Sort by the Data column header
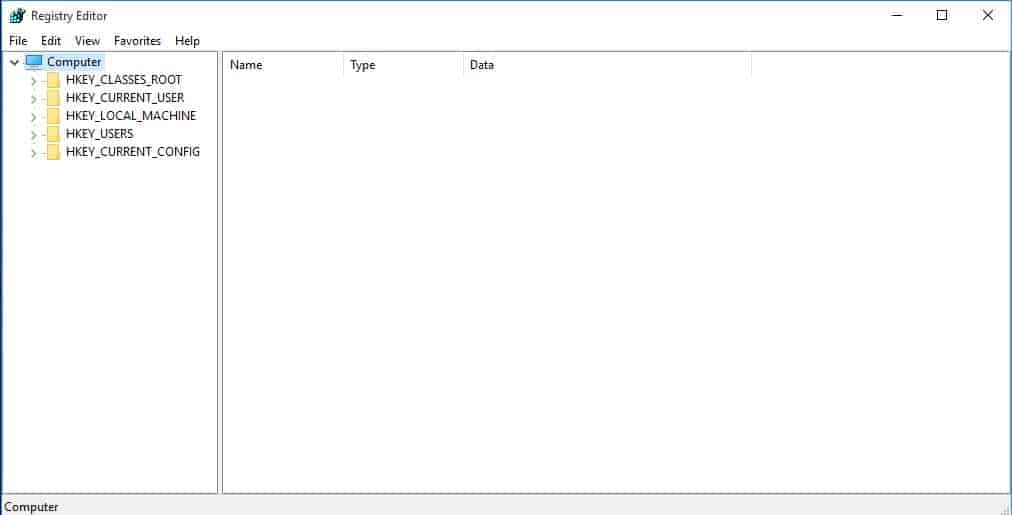The image size is (1012, 515). pos(607,65)
